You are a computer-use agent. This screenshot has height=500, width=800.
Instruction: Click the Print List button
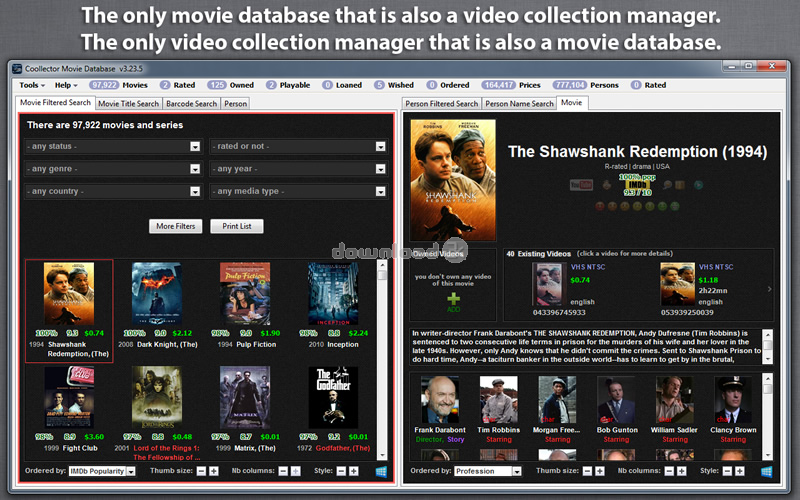237,226
